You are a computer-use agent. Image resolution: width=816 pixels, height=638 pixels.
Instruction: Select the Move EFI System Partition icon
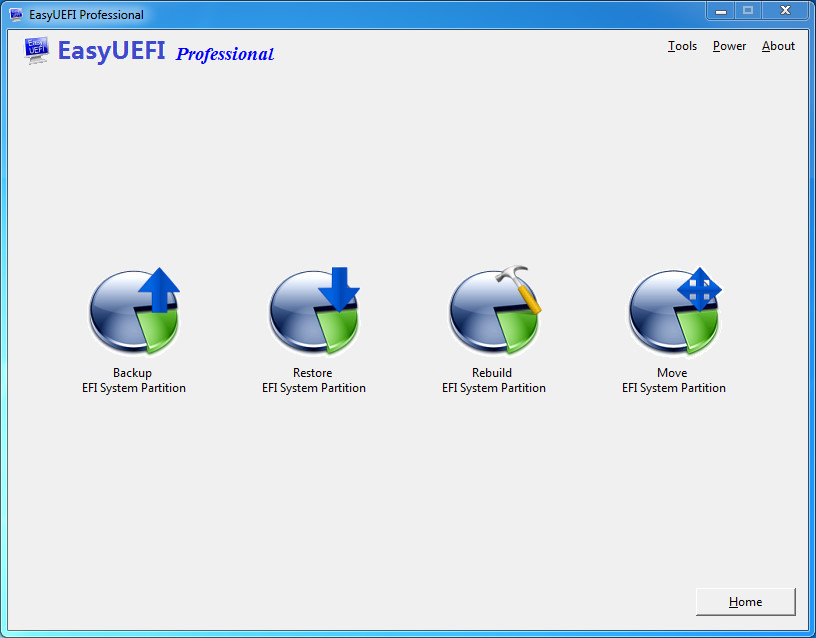[x=674, y=311]
